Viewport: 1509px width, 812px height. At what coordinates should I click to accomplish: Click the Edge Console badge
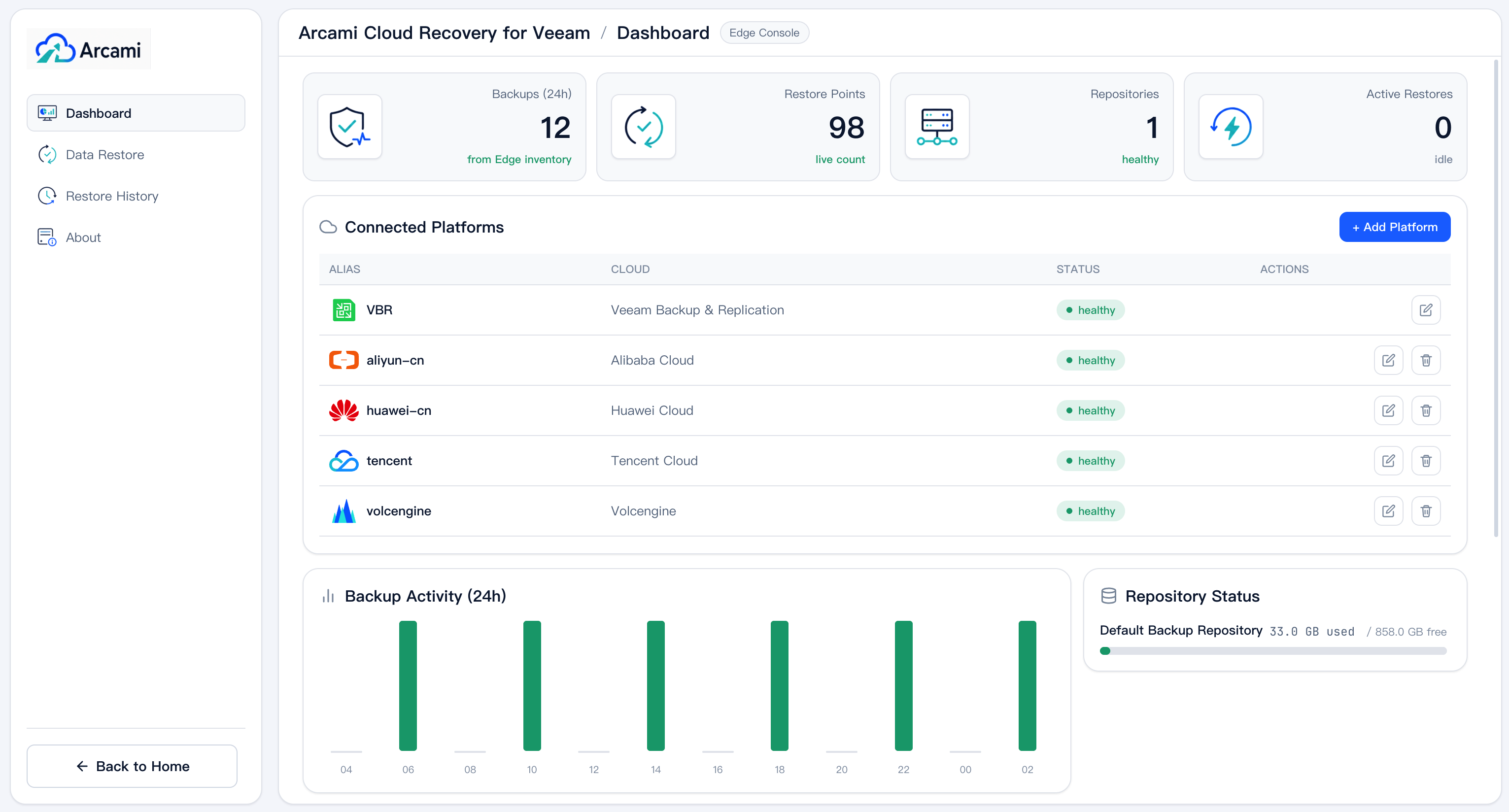[x=764, y=33]
